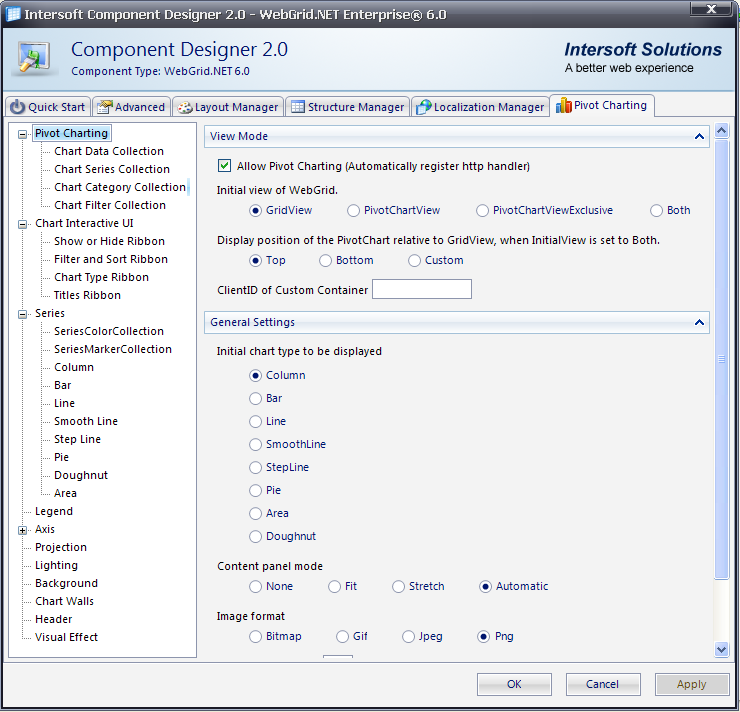This screenshot has height=712, width=740.
Task: Select Chart Series Collection tree item
Action: coord(112,169)
